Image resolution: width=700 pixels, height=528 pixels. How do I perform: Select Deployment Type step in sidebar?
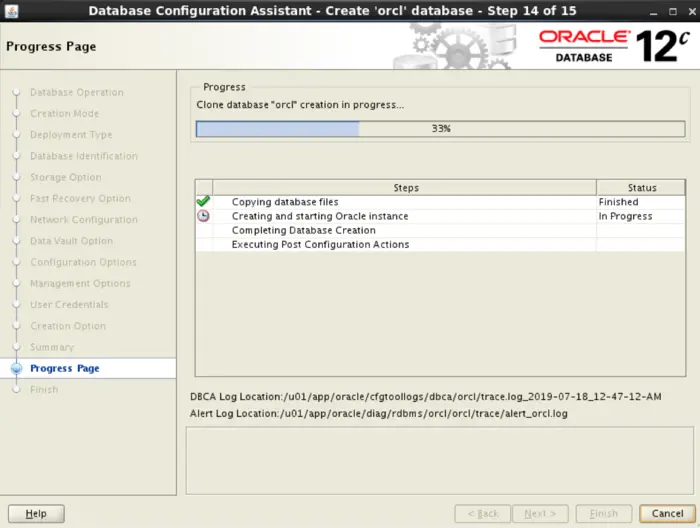pos(71,135)
